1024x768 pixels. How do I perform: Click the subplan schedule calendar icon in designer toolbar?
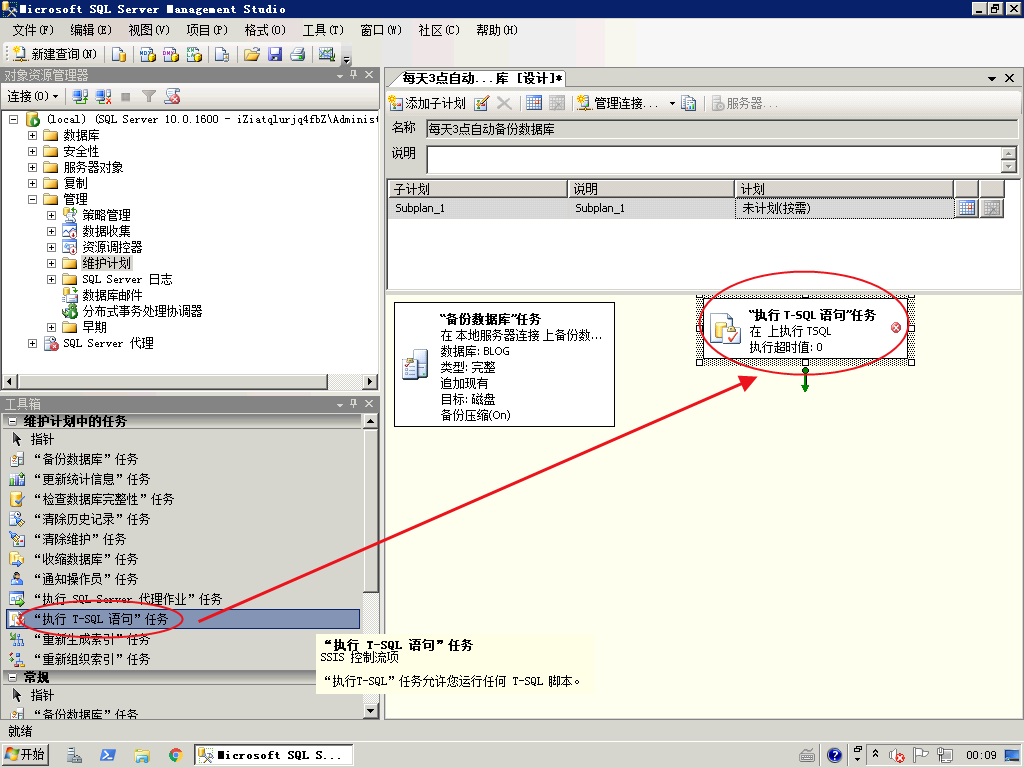534,103
